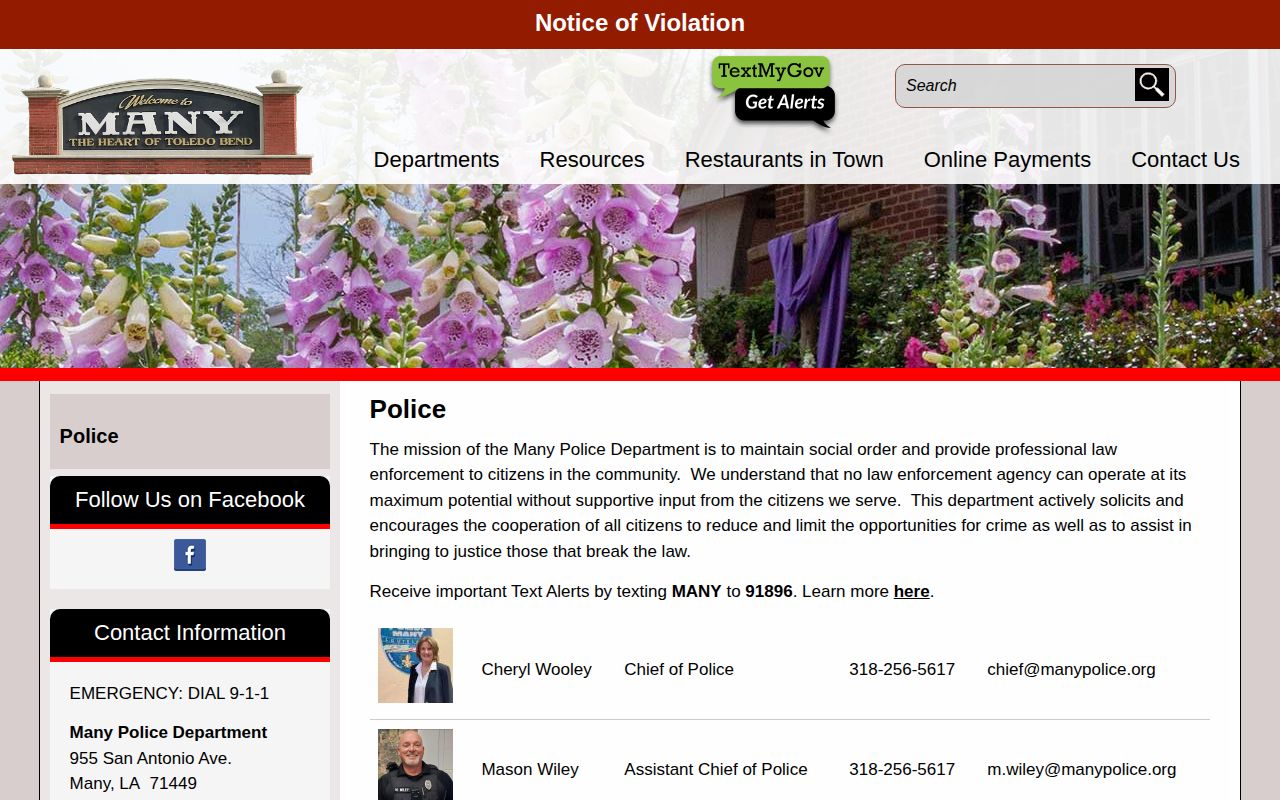Click Cheryl Wooley's photo thumbnail

[415, 665]
